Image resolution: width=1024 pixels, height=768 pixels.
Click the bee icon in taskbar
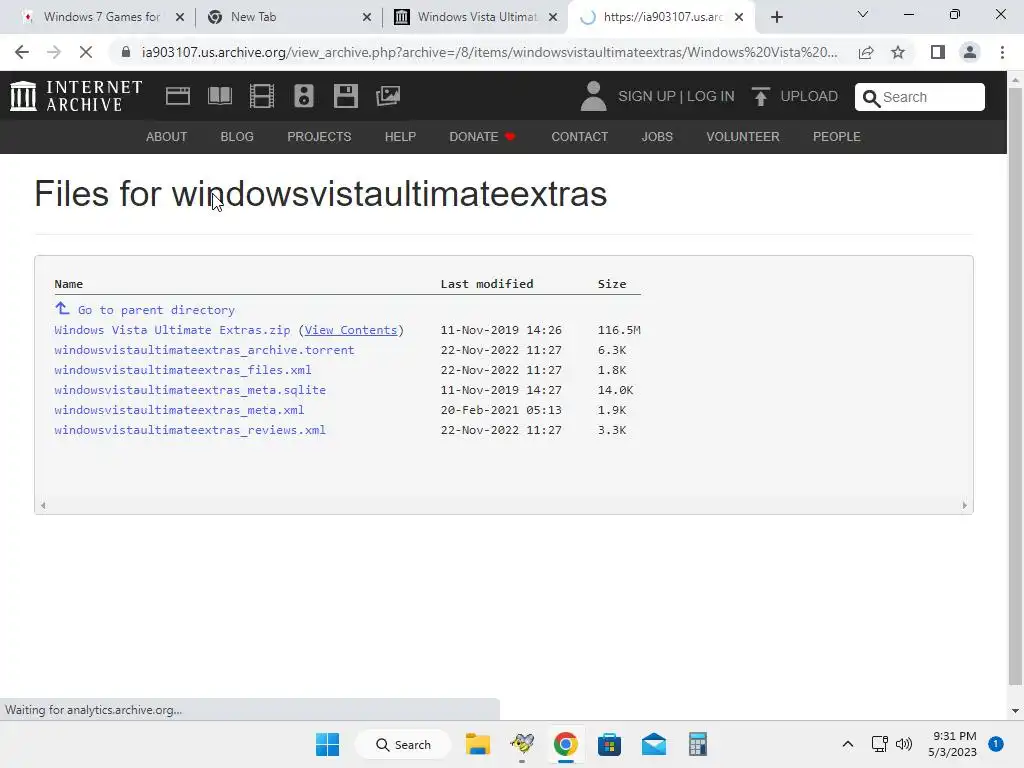coord(522,744)
